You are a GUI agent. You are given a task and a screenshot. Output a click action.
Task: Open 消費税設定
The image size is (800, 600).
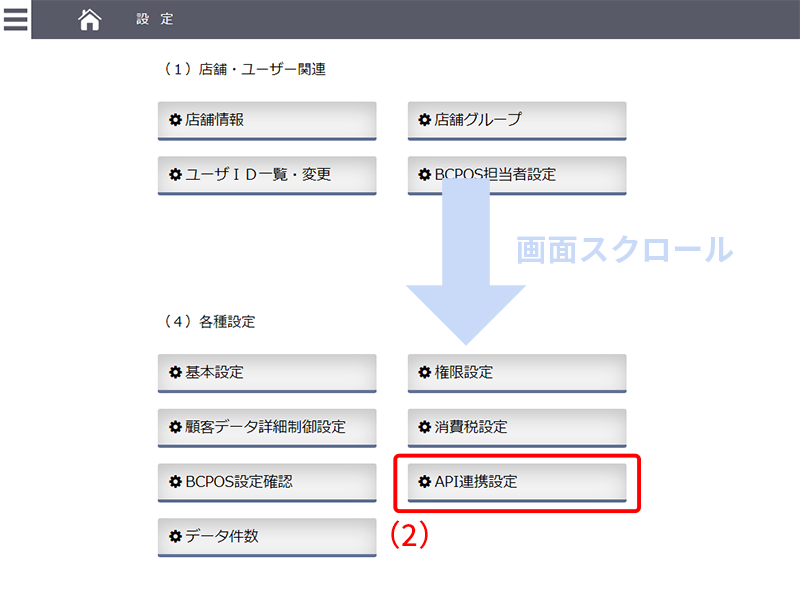click(x=517, y=427)
